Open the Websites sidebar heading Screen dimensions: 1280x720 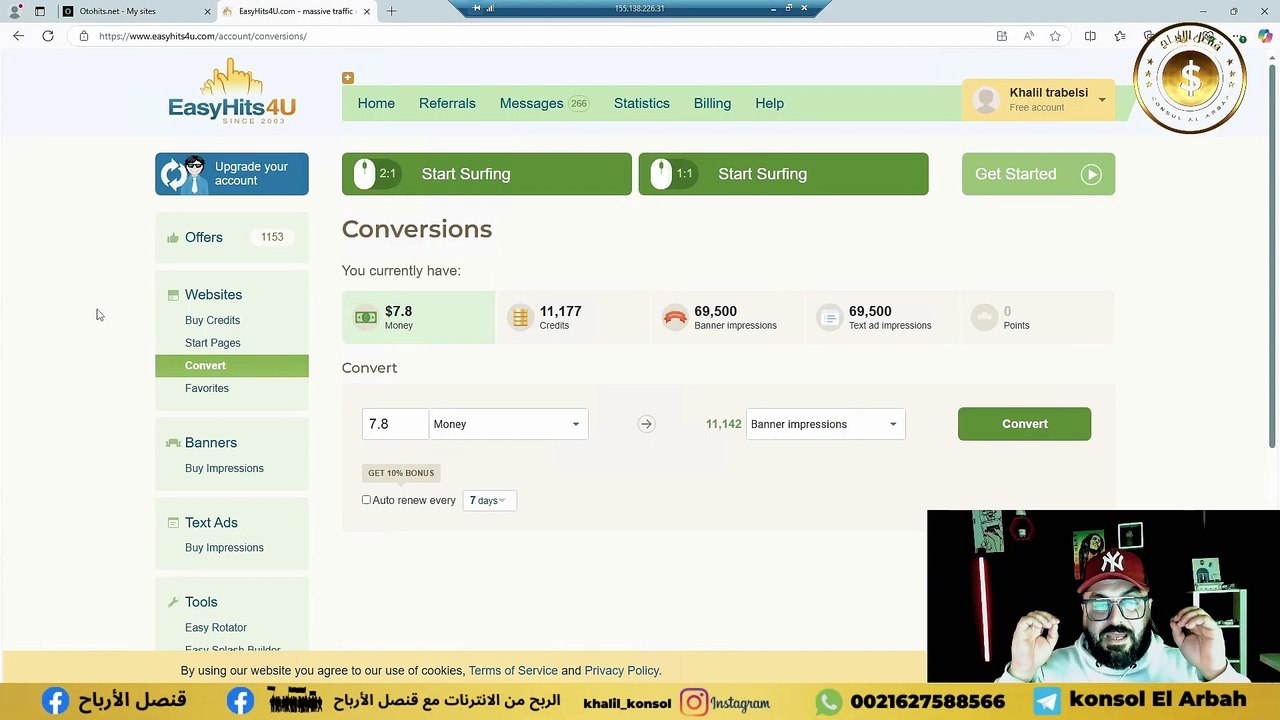coord(213,295)
